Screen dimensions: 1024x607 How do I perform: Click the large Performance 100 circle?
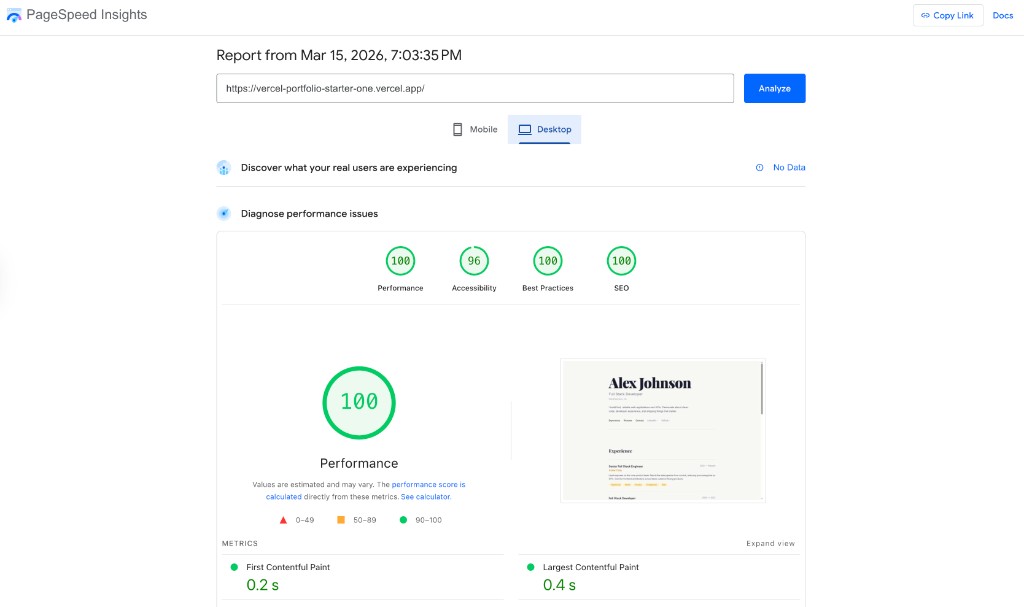[359, 402]
